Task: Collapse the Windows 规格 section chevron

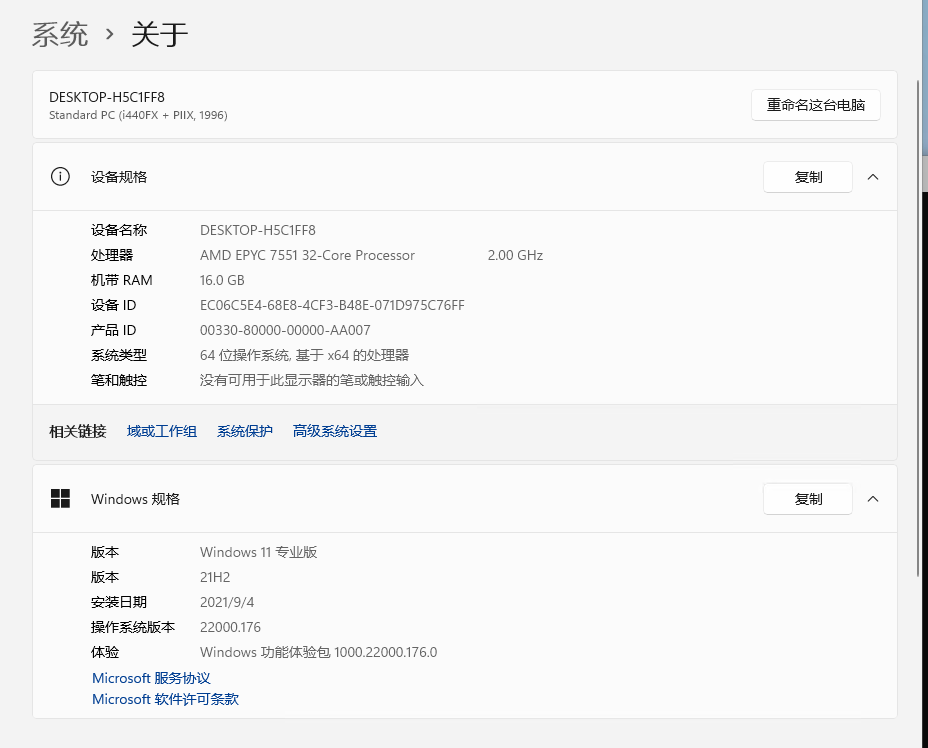Action: click(873, 499)
